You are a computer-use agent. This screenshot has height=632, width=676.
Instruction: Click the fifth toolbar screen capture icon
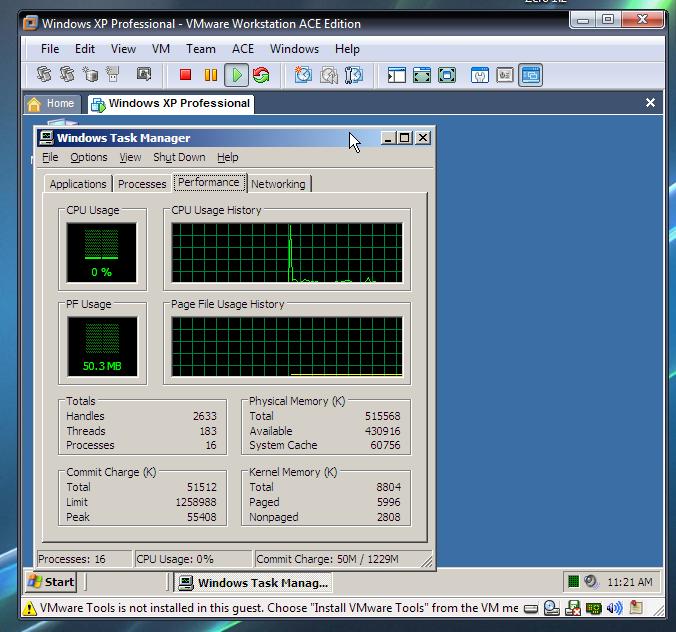coord(144,74)
